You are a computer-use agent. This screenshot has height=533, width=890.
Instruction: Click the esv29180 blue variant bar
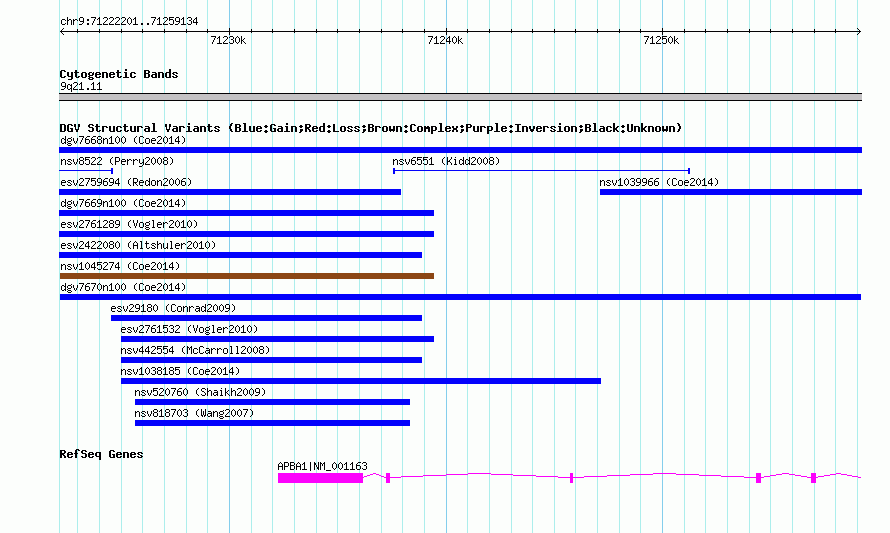tap(266, 318)
